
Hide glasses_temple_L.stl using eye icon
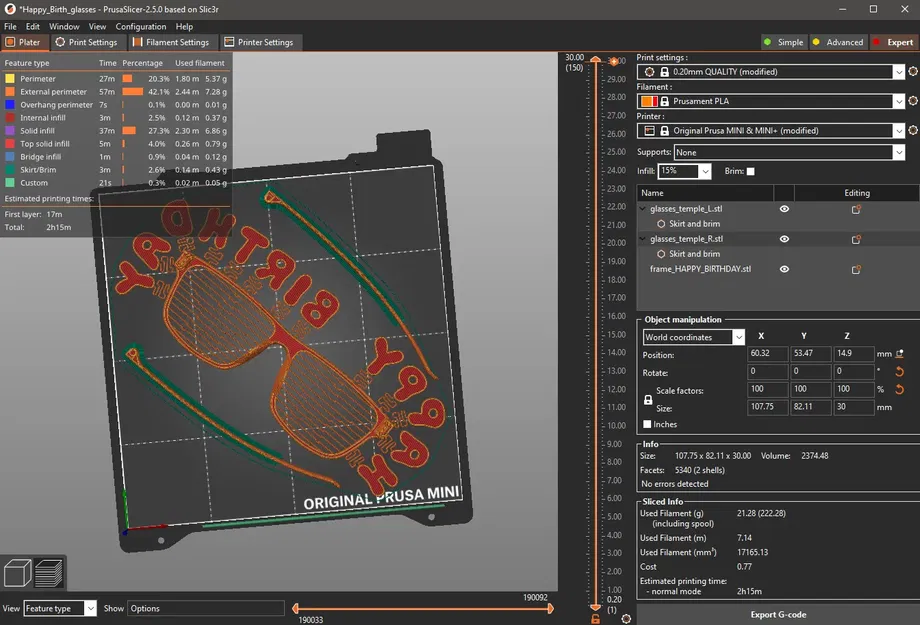click(785, 209)
